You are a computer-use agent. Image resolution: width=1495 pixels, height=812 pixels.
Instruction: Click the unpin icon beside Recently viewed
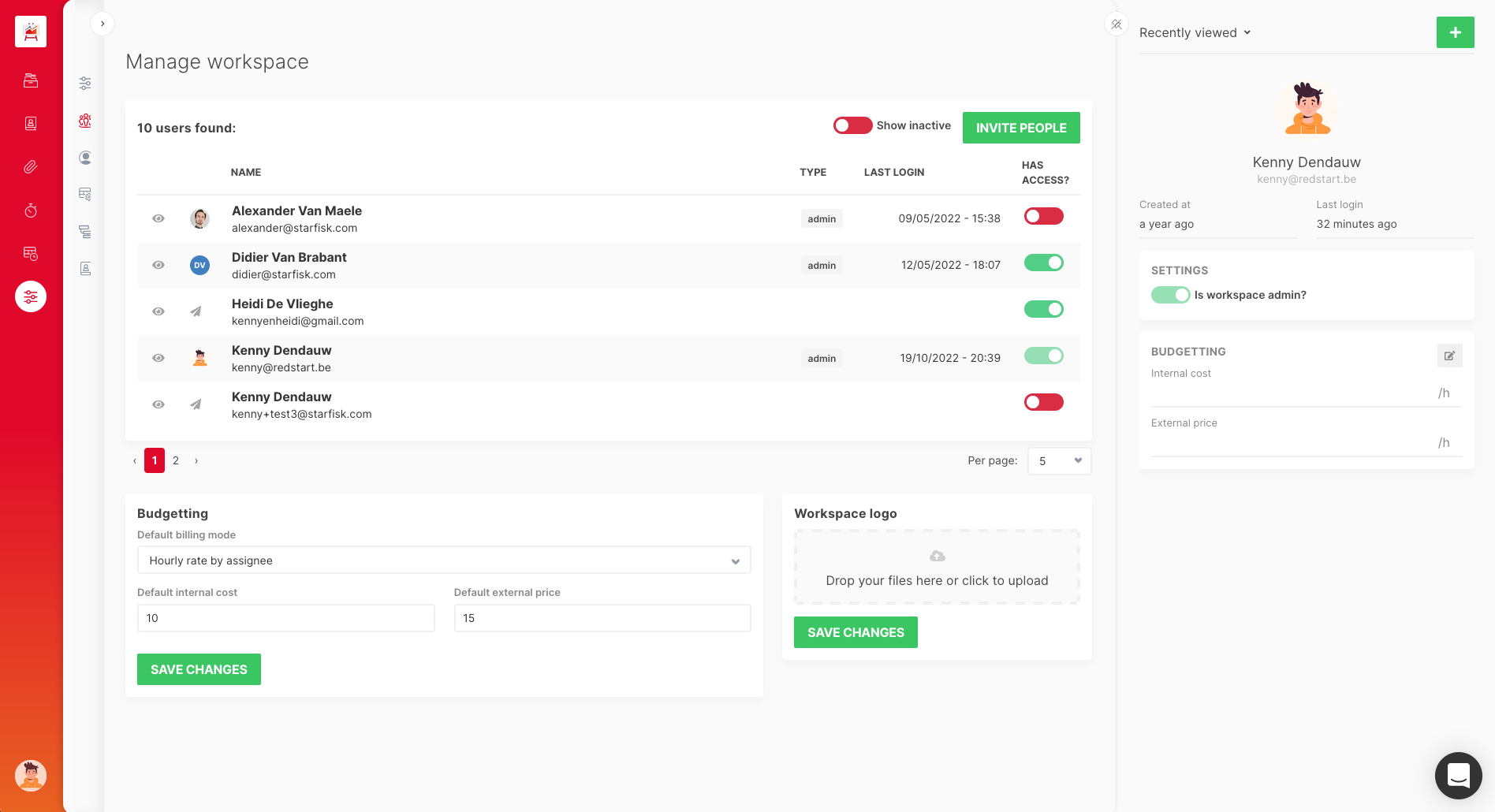click(x=1117, y=24)
